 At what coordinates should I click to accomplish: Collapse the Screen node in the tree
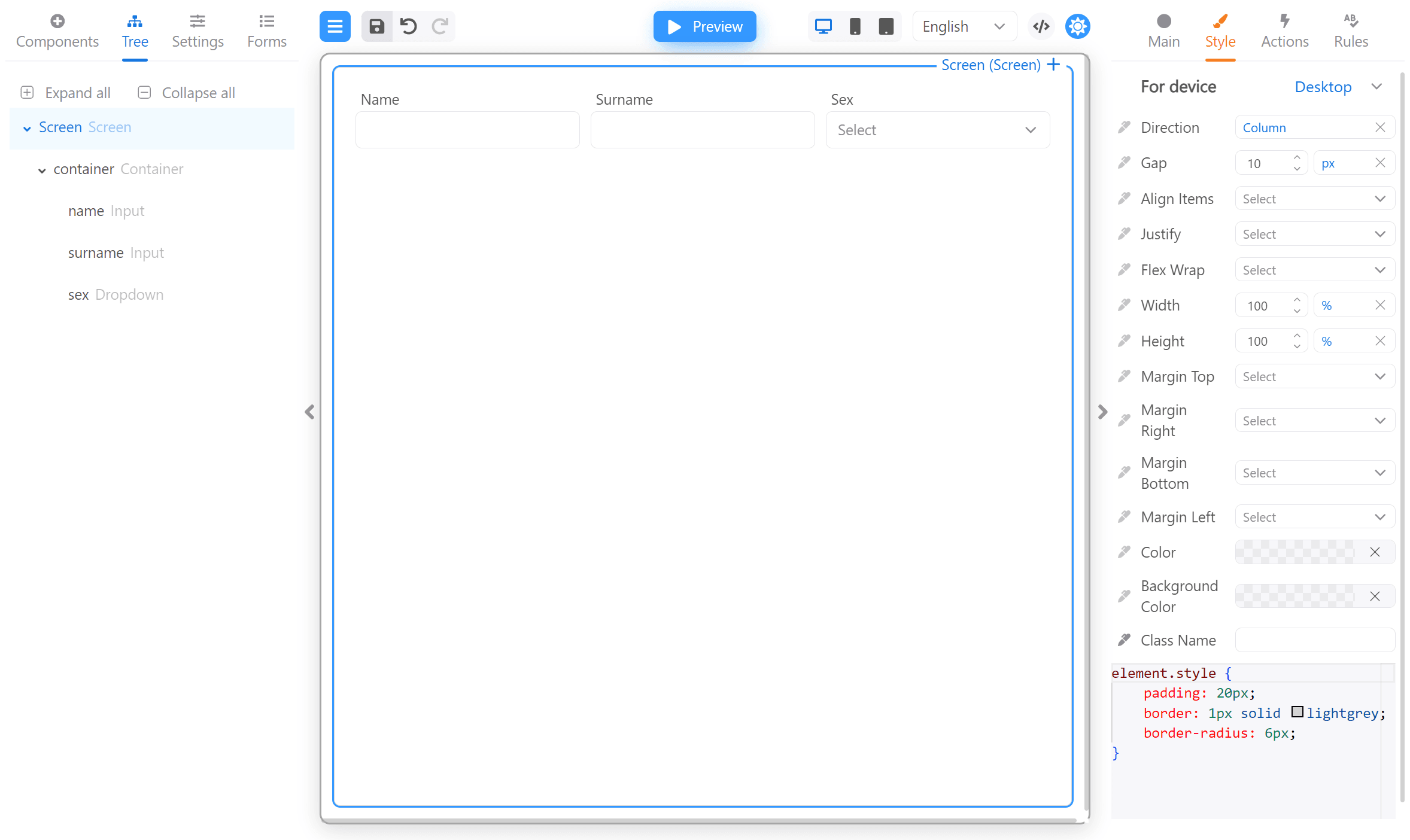click(x=26, y=127)
